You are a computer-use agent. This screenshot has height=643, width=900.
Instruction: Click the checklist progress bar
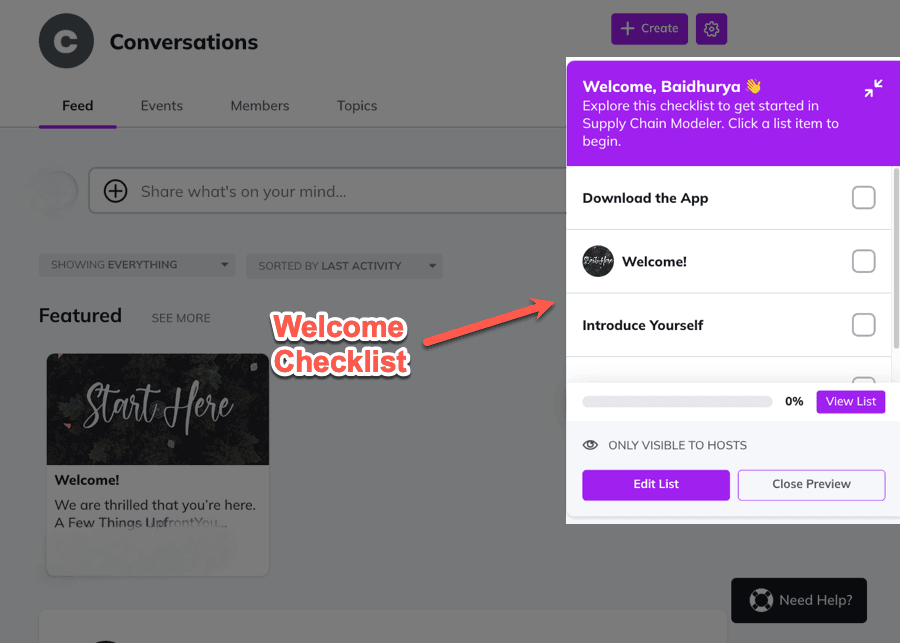click(677, 402)
